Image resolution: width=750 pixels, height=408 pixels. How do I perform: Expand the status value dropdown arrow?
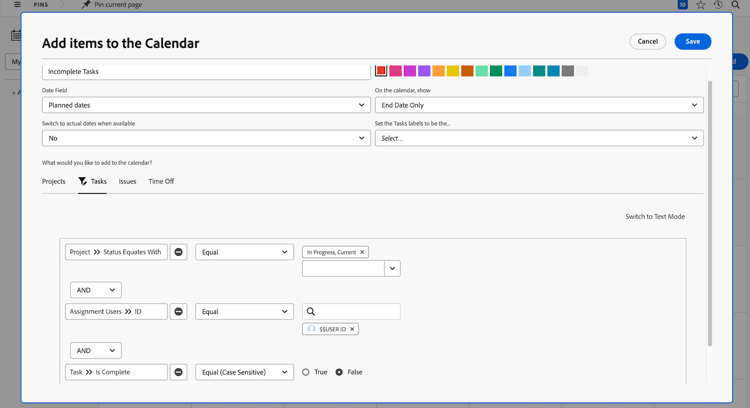(x=392, y=268)
